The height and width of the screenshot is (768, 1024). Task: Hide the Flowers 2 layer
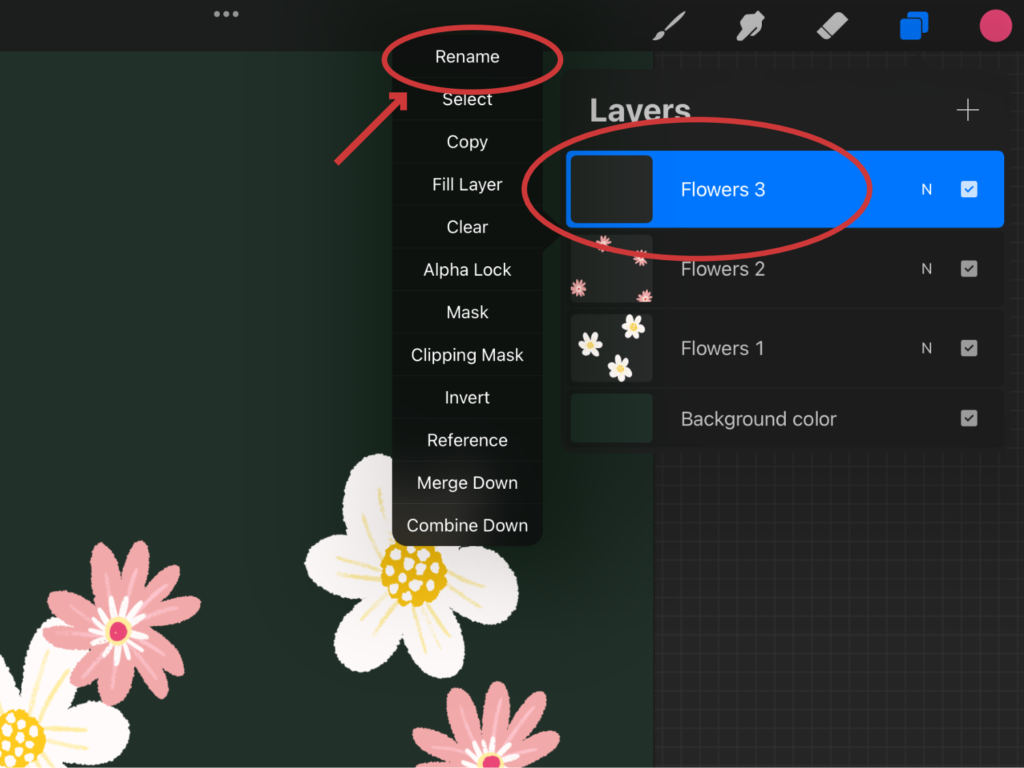968,268
